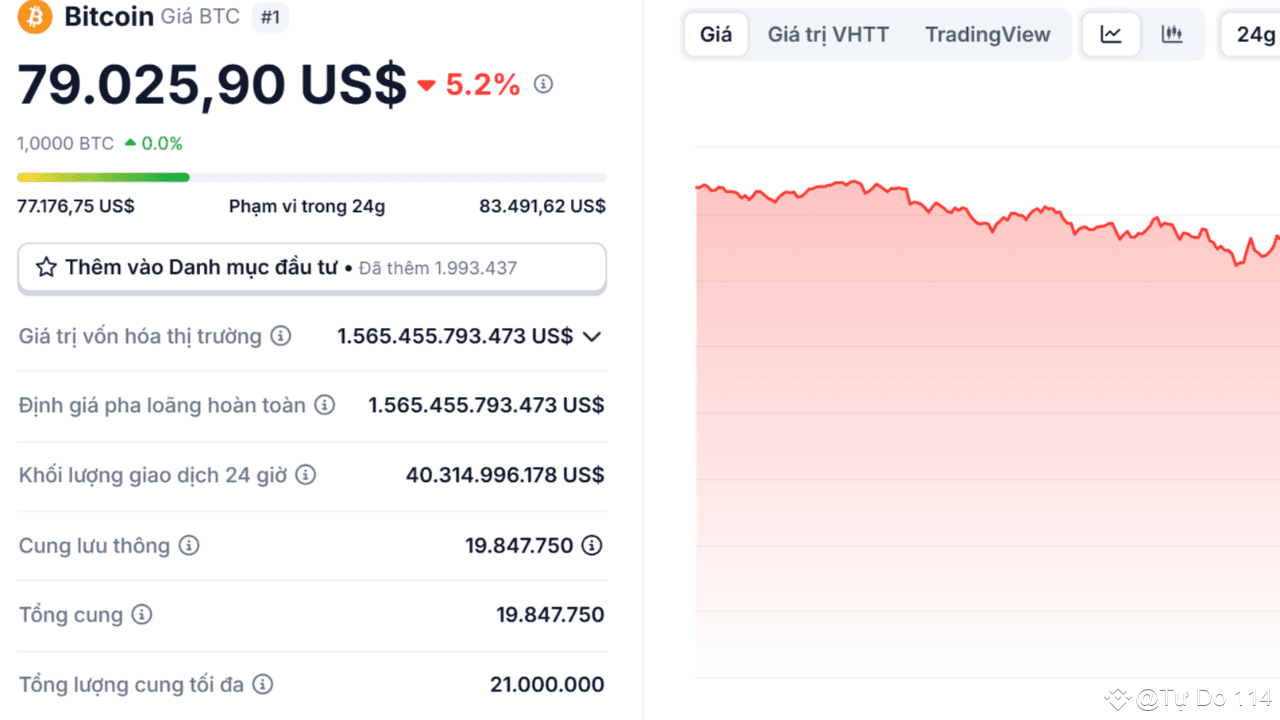The height and width of the screenshot is (720, 1280).
Task: Click the info icon next to Giá trị vốn hóa thị trường
Action: point(283,336)
